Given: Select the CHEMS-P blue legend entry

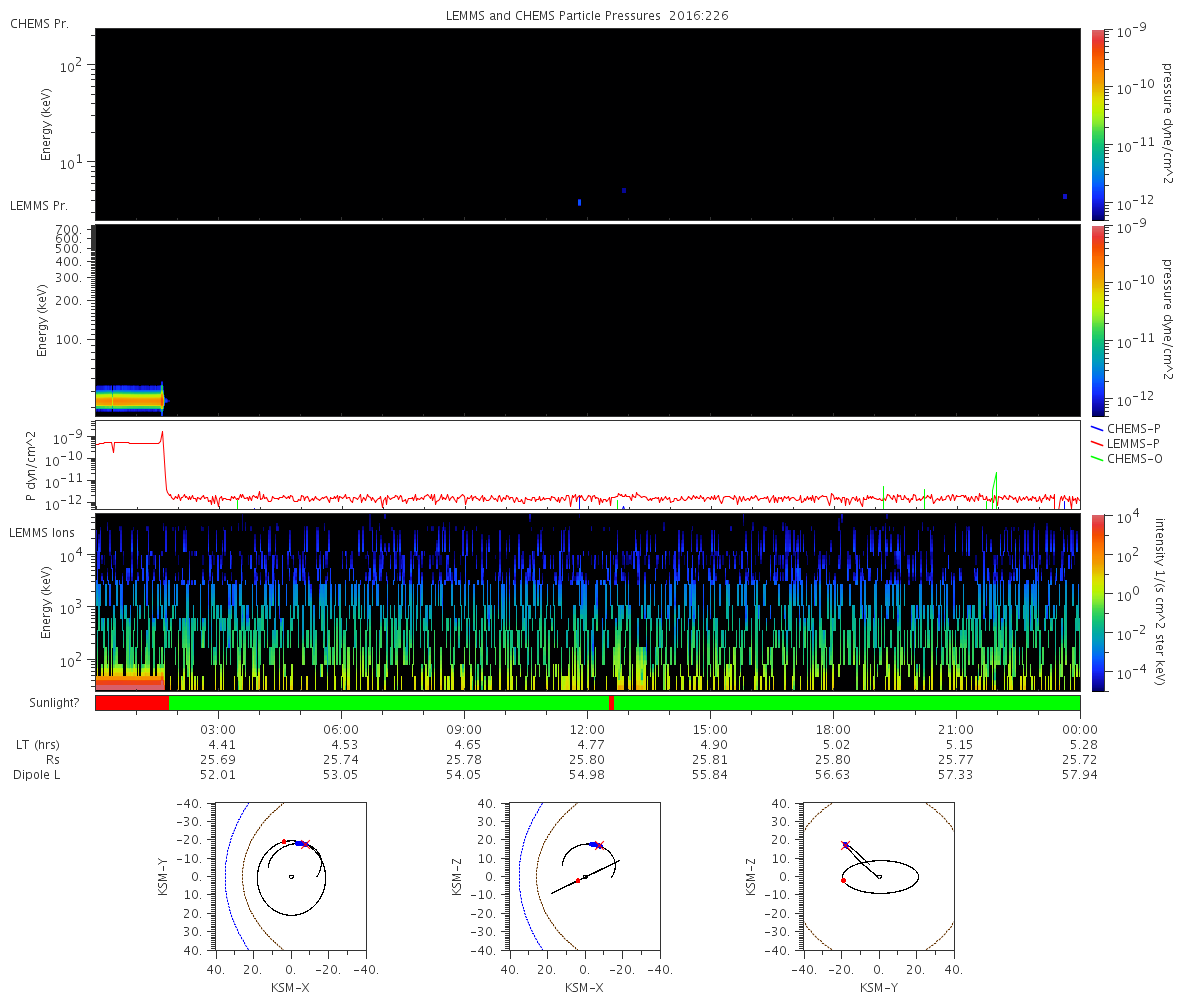Looking at the screenshot, I should click(1127, 428).
